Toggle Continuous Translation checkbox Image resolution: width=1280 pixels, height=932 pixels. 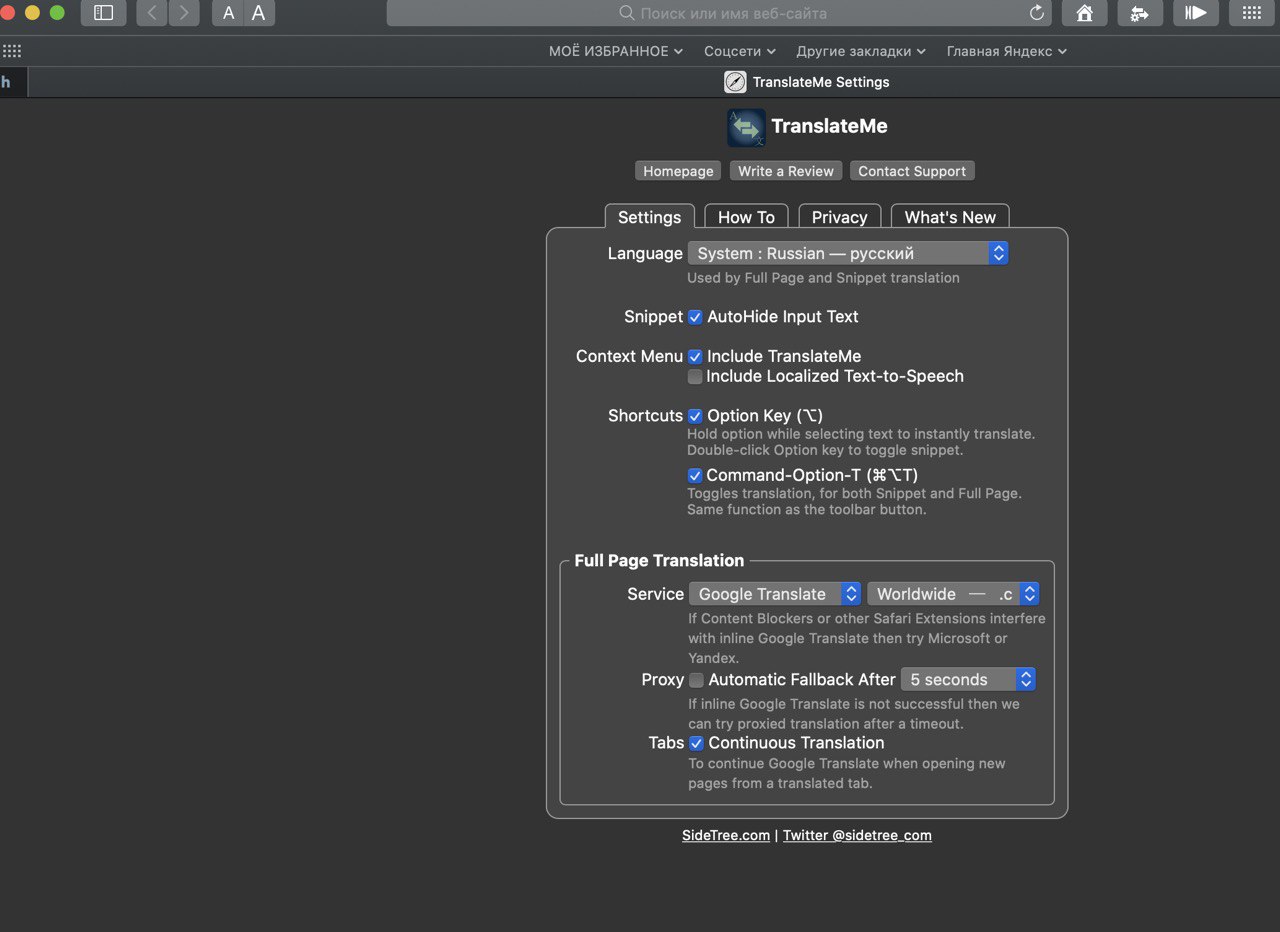[x=696, y=743]
